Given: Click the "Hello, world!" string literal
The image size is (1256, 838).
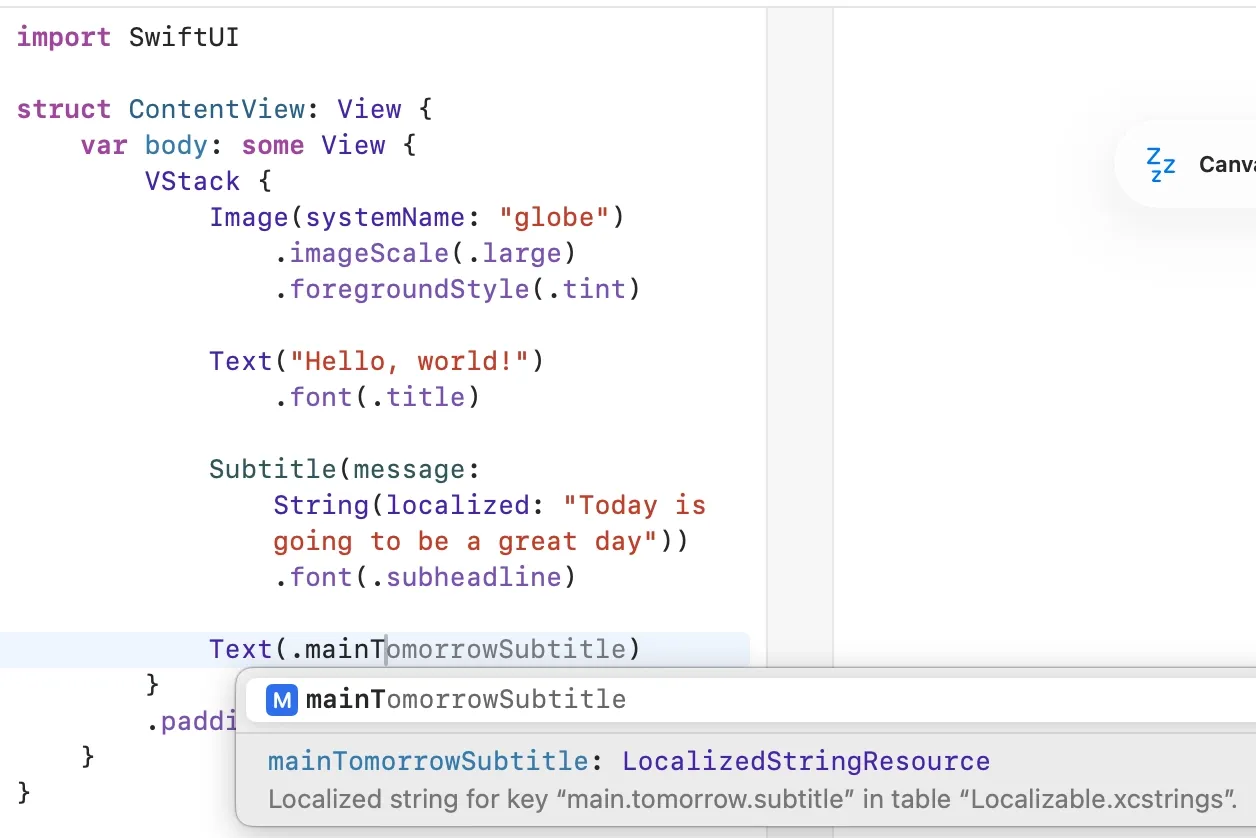Looking at the screenshot, I should (410, 361).
